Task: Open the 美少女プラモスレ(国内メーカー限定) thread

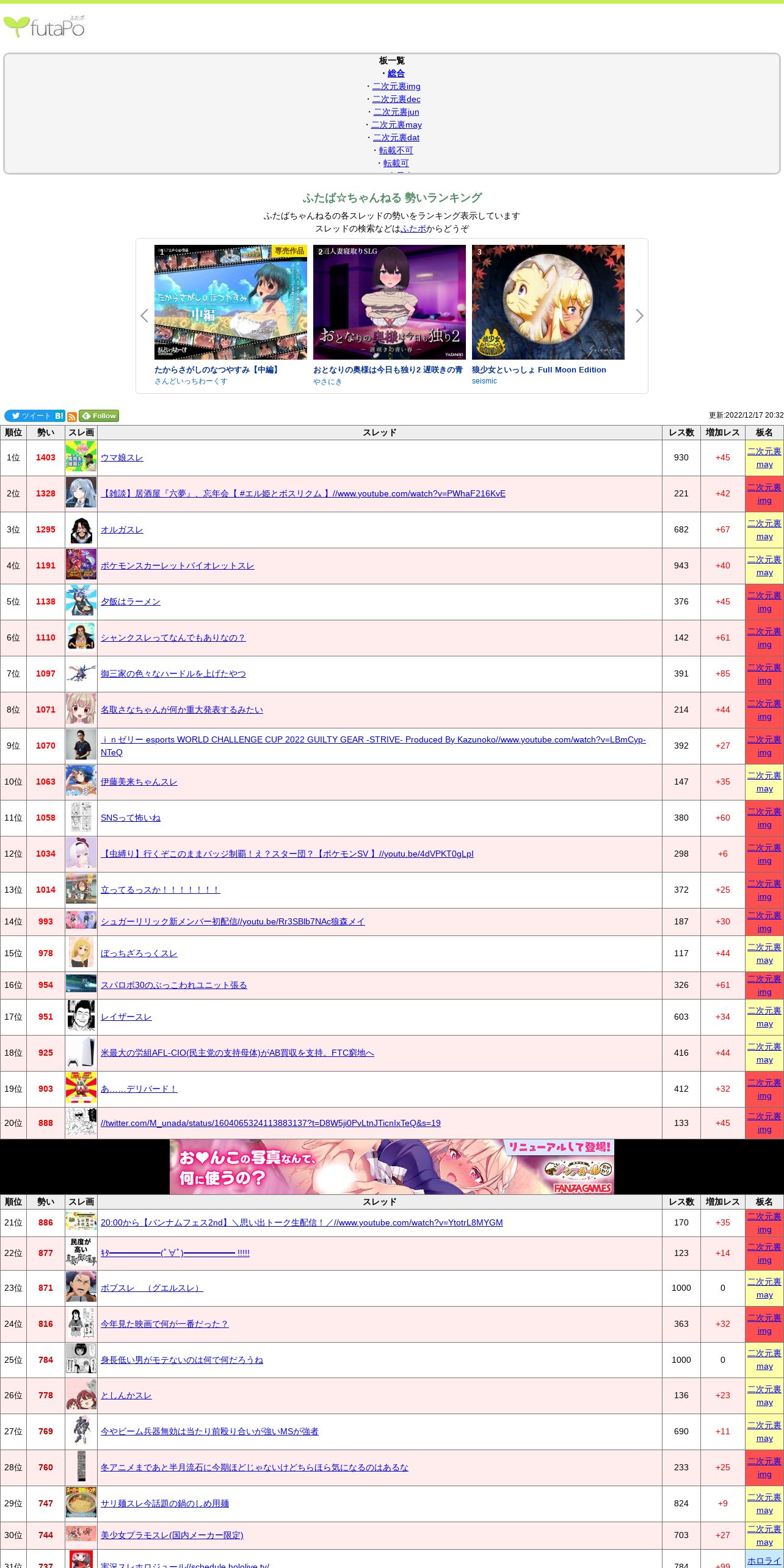Action: (x=172, y=1535)
